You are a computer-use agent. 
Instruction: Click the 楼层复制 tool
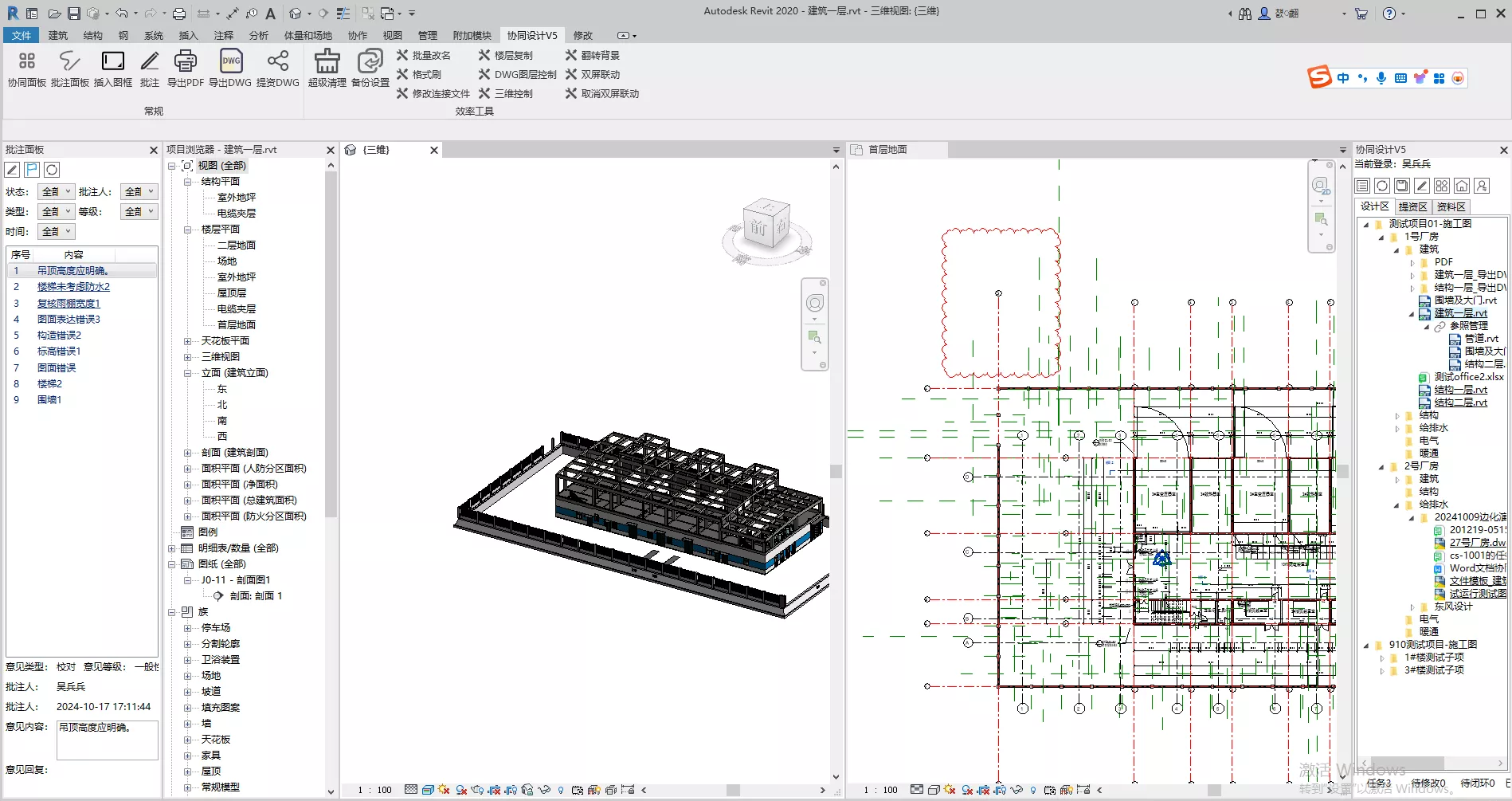click(506, 55)
